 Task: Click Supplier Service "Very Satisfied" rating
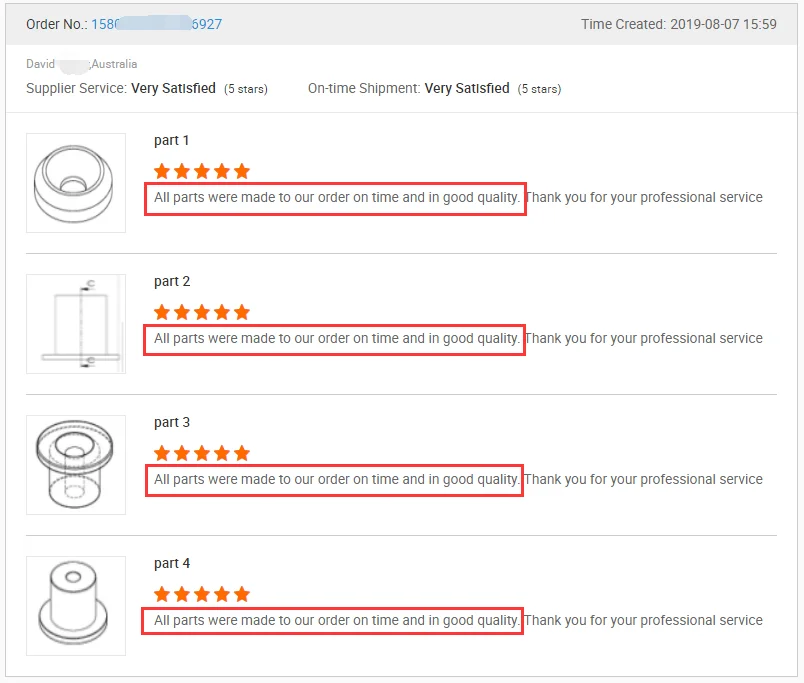(x=173, y=89)
